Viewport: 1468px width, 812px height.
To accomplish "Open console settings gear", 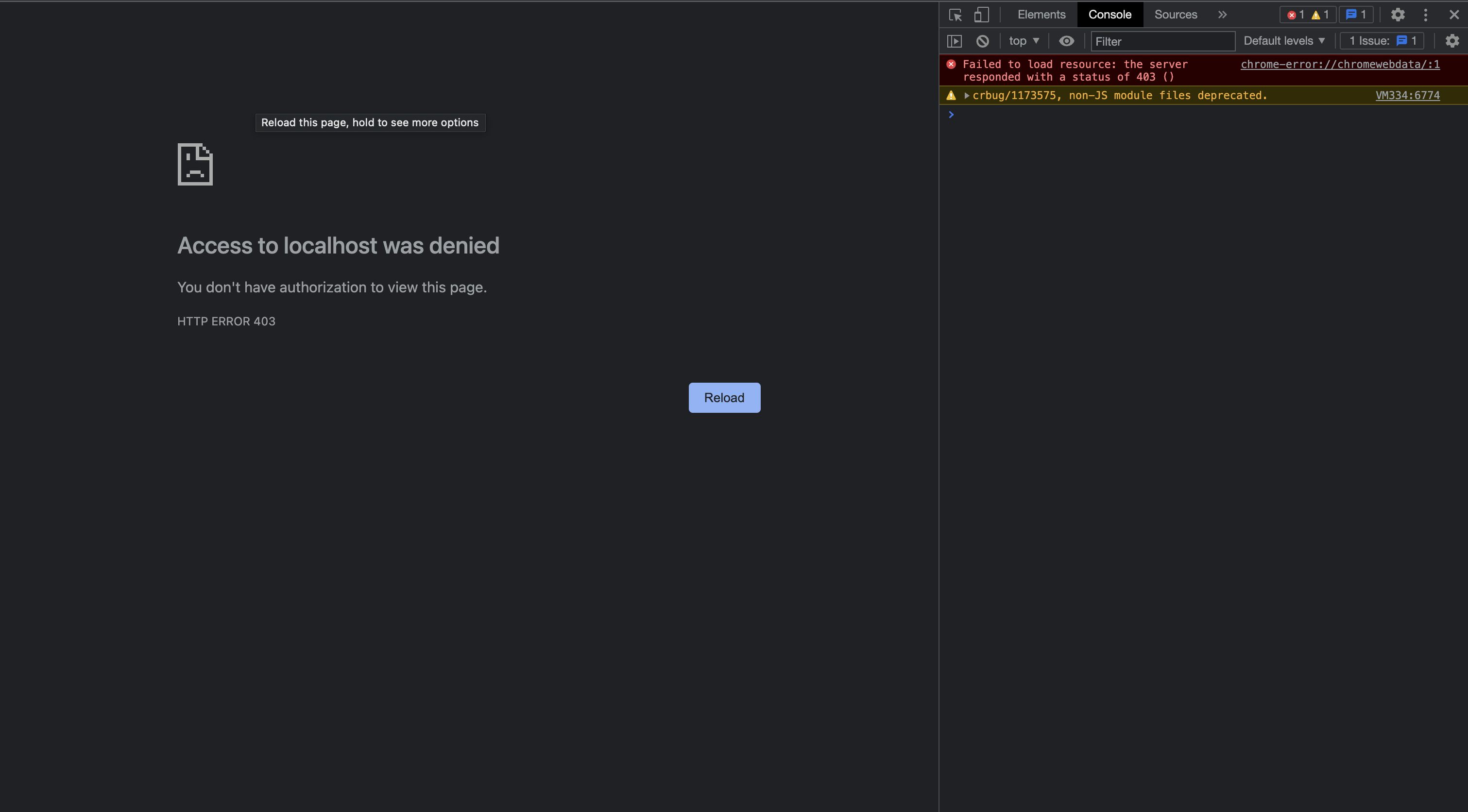I will coord(1451,40).
